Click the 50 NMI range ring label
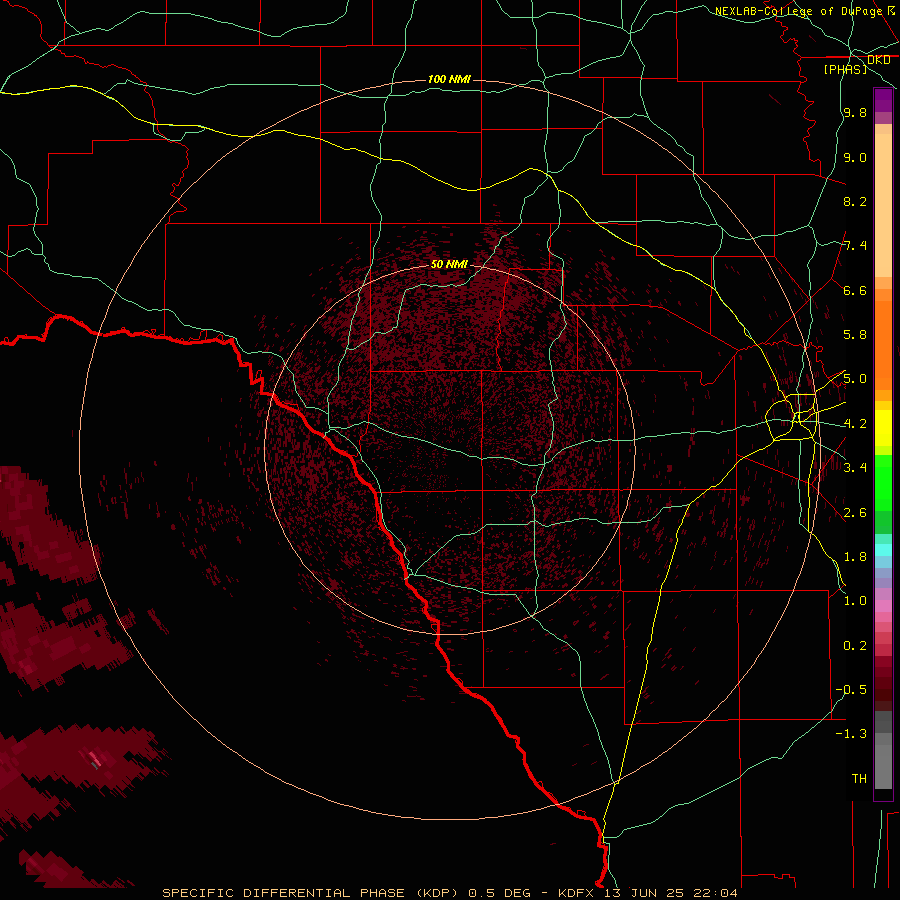Screen dimensions: 900x900 [x=449, y=264]
